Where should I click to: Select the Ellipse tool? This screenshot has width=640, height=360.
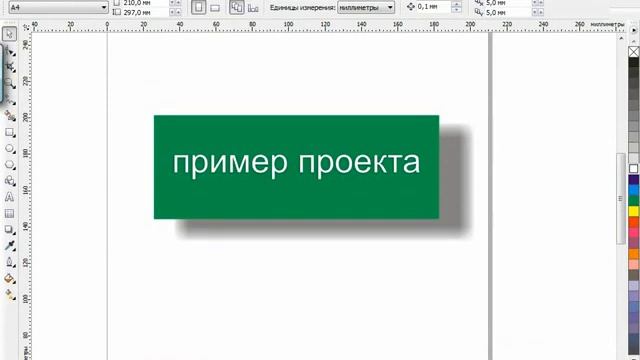pyautogui.click(x=9, y=149)
